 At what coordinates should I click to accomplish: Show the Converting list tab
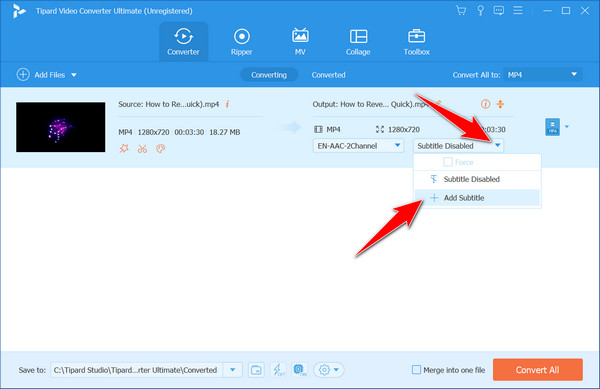269,75
